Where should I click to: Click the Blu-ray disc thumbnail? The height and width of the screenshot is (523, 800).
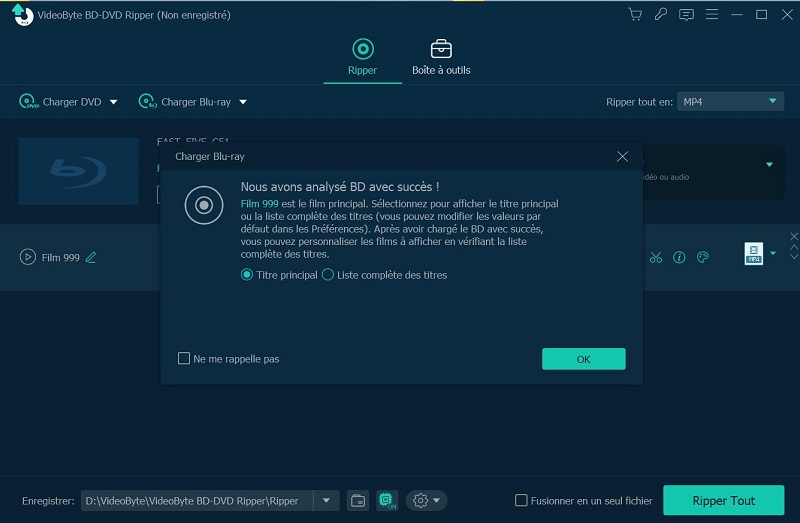pyautogui.click(x=78, y=171)
